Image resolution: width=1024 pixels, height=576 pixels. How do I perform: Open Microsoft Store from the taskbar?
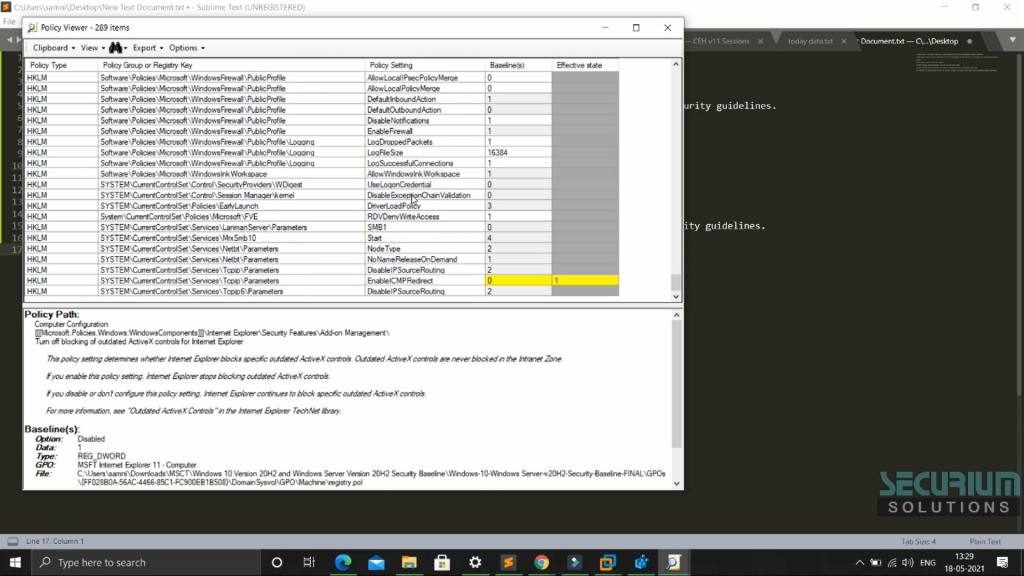(442, 562)
